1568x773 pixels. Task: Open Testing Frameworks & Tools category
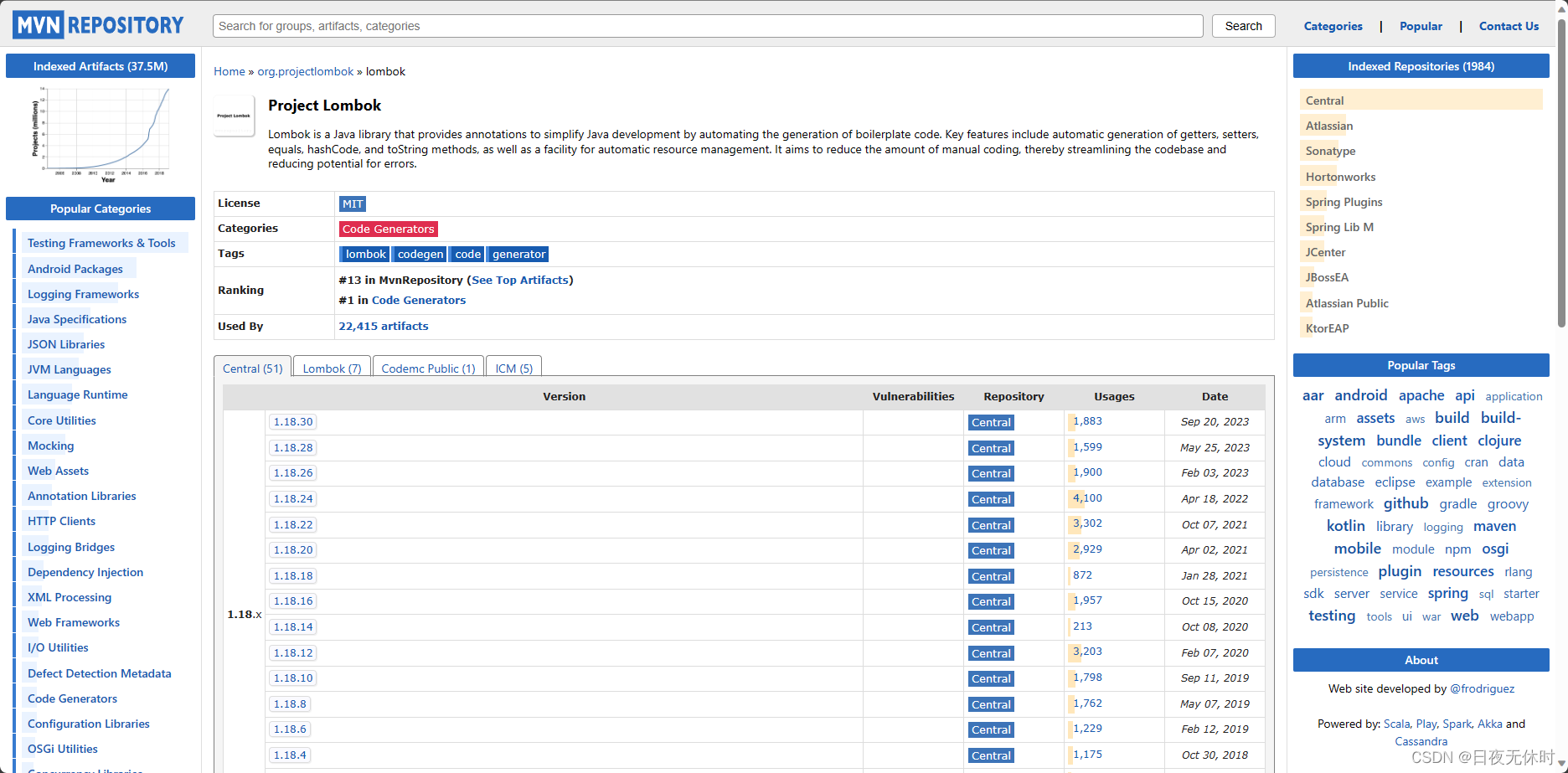(101, 243)
